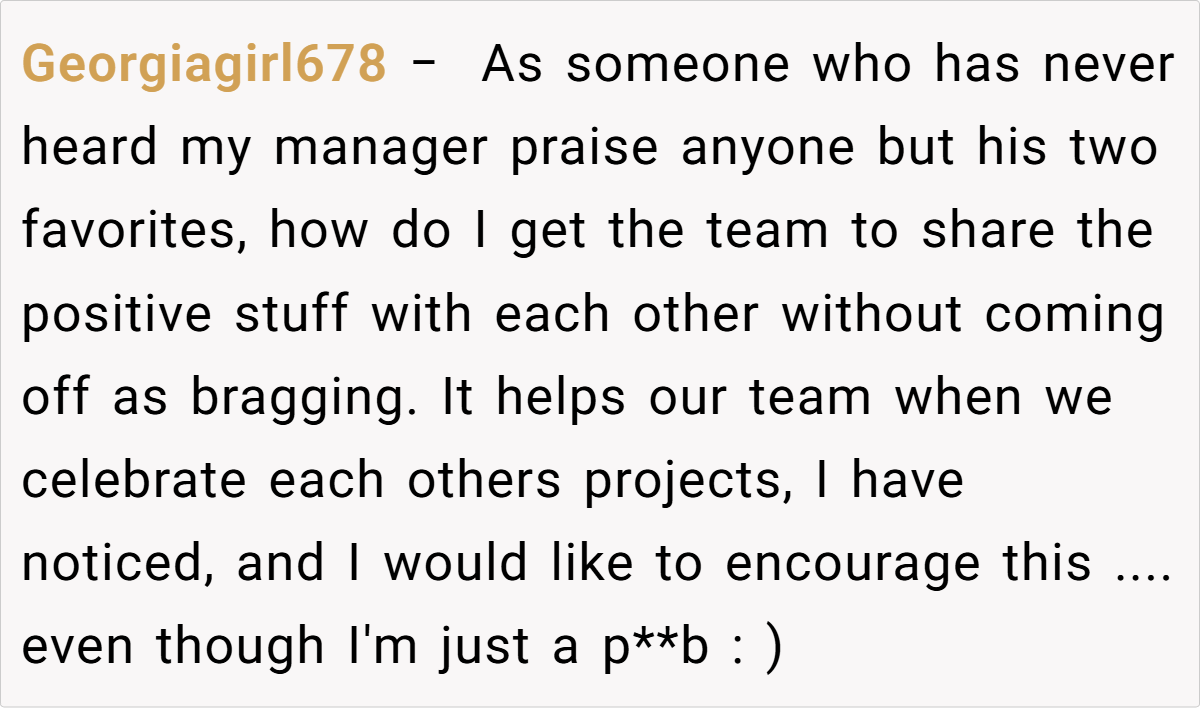Click the Georgiagirl678 username link
The image size is (1200, 708).
(x=203, y=66)
